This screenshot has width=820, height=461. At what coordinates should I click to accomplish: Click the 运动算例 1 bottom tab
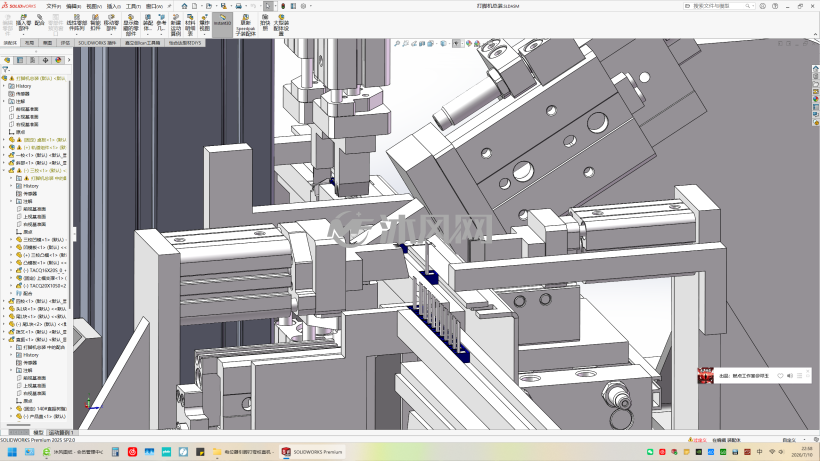tap(61, 433)
